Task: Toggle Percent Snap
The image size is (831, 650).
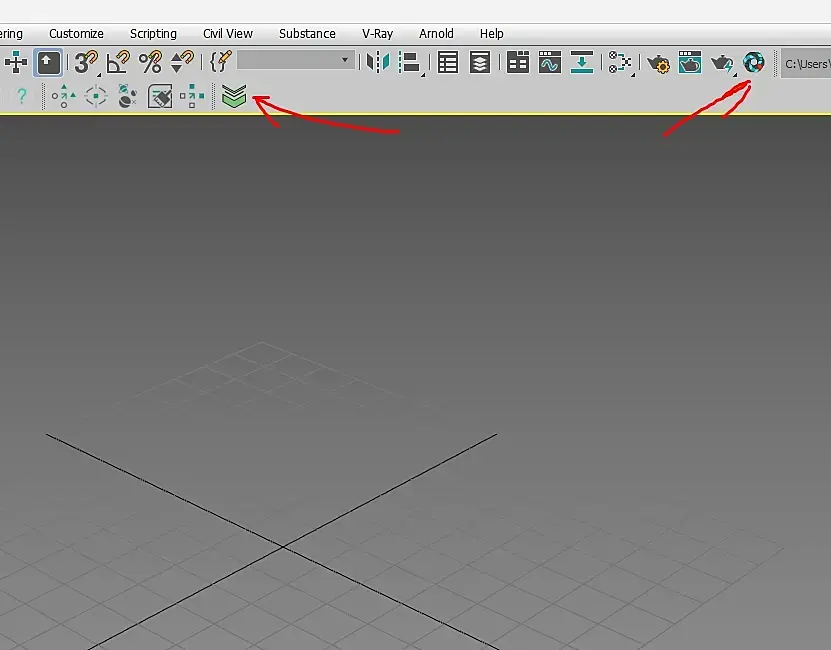Action: pyautogui.click(x=150, y=63)
